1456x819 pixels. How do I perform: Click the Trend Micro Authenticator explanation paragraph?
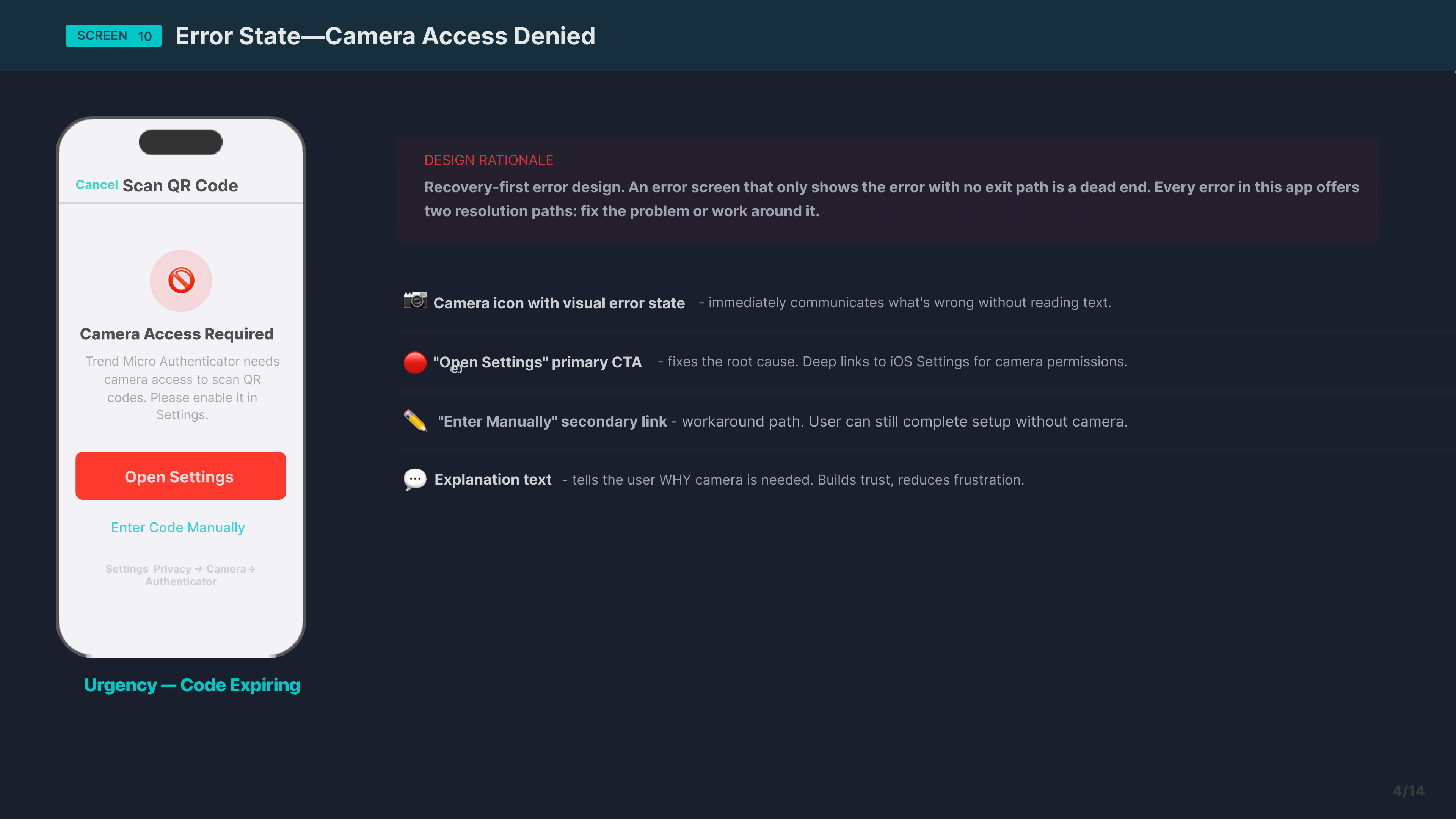pyautogui.click(x=182, y=388)
